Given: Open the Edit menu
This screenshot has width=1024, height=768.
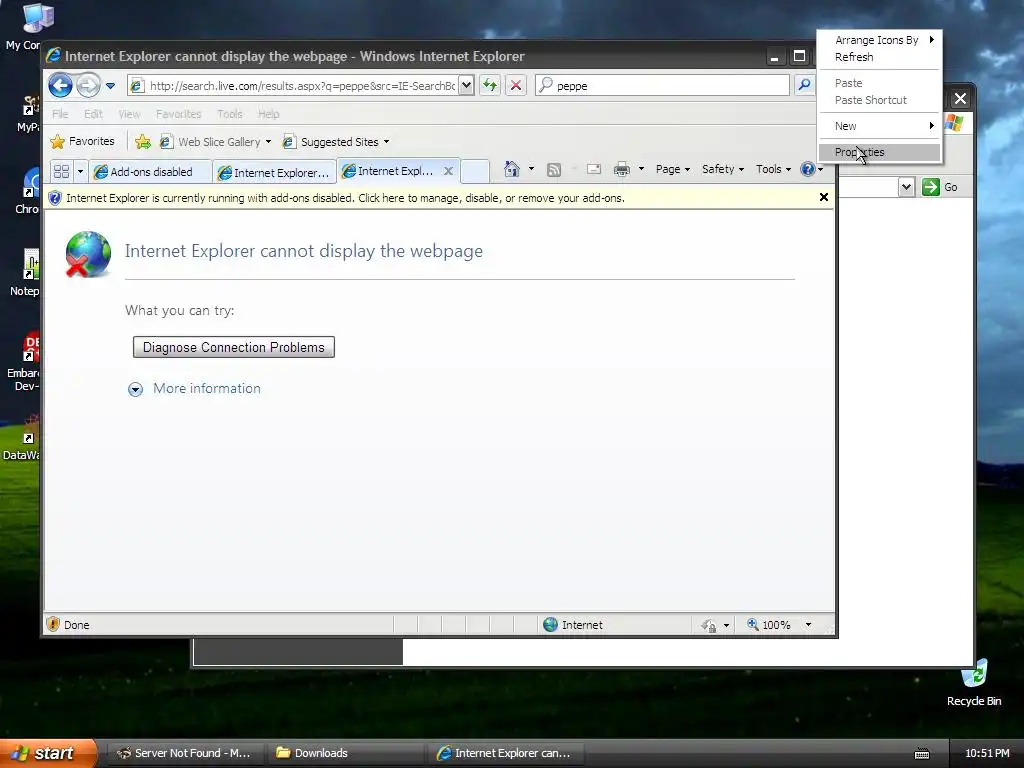Looking at the screenshot, I should point(93,114).
